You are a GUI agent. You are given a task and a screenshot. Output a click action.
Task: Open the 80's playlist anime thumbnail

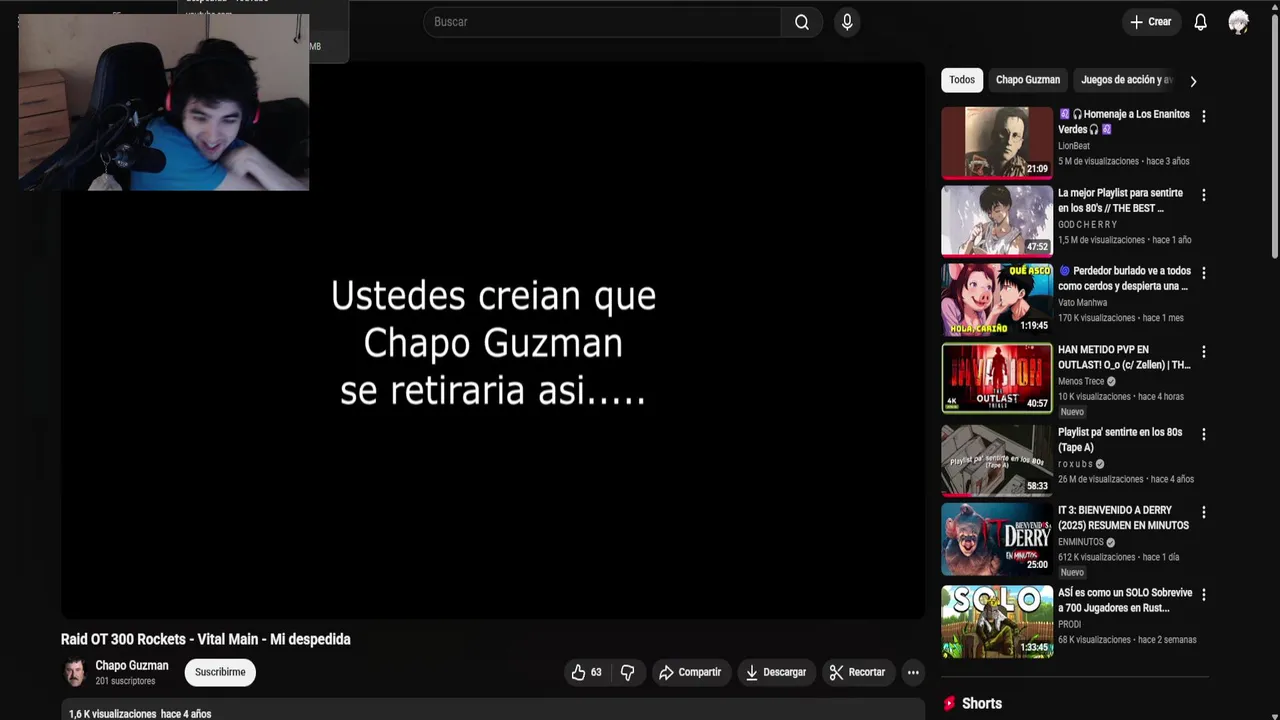[997, 220]
